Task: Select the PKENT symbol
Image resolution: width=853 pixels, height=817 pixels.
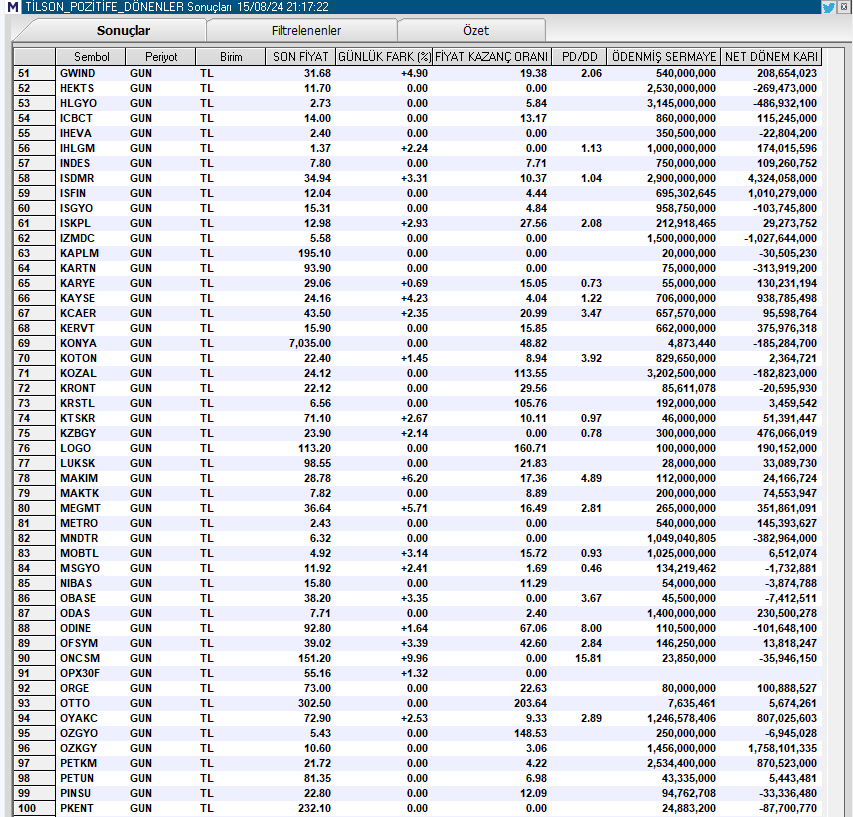Action: (x=76, y=808)
